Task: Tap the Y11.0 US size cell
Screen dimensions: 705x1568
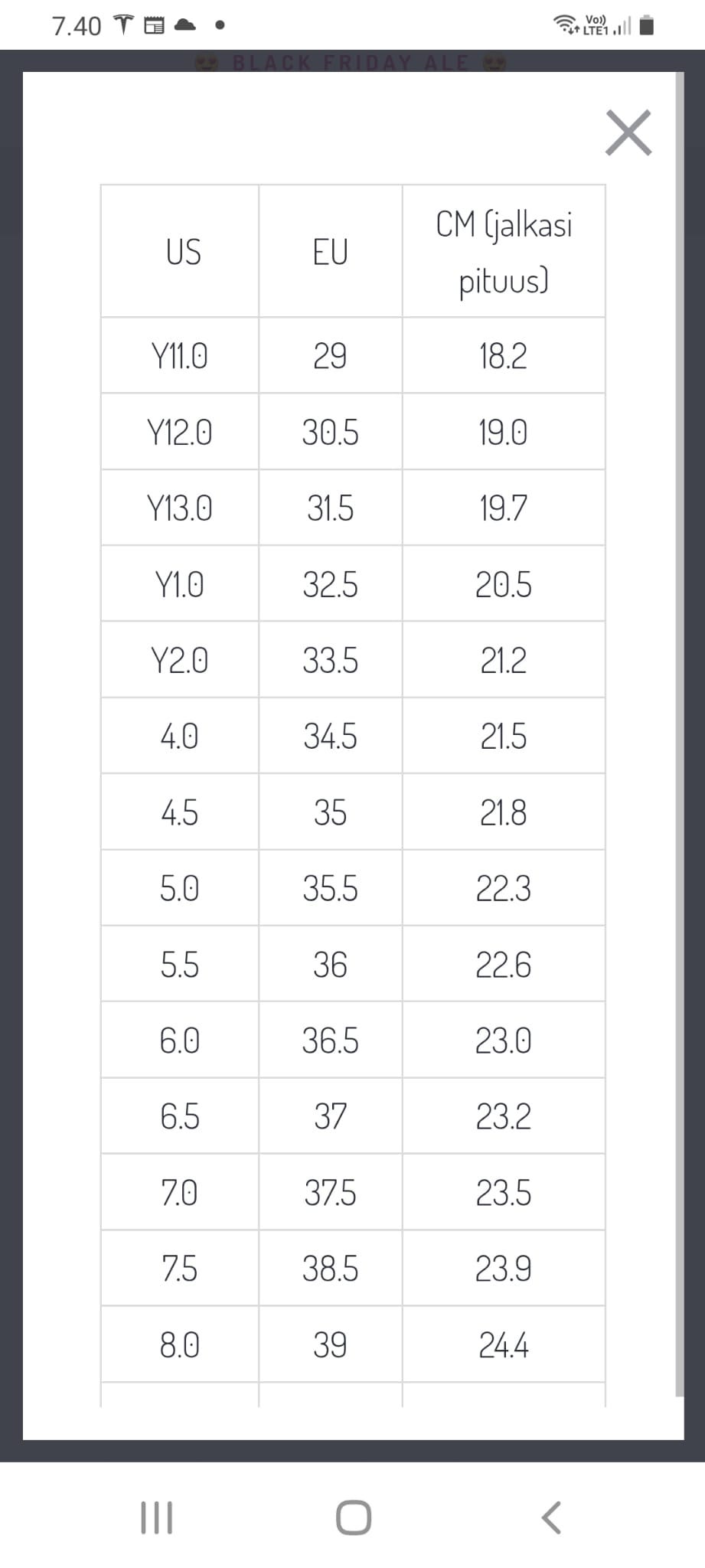Action: (180, 356)
